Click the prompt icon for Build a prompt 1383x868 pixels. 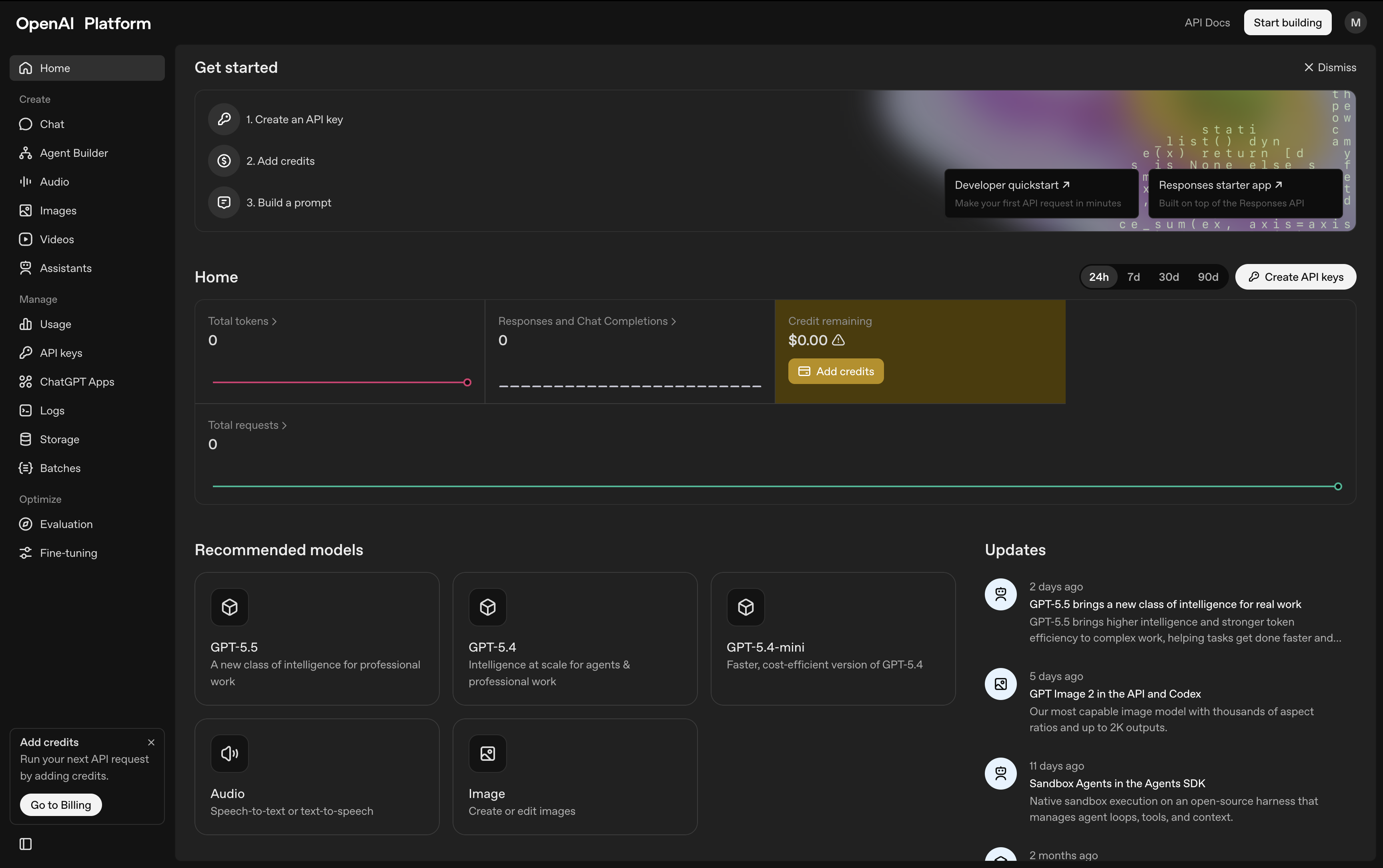click(224, 202)
